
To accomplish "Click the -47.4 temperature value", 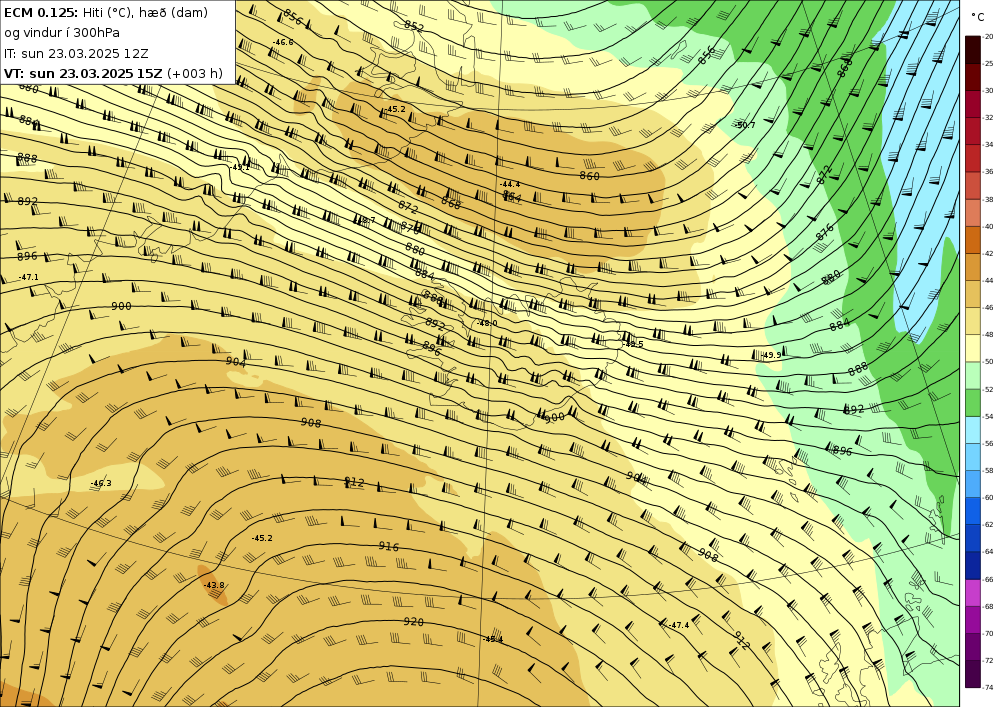I will [679, 625].
